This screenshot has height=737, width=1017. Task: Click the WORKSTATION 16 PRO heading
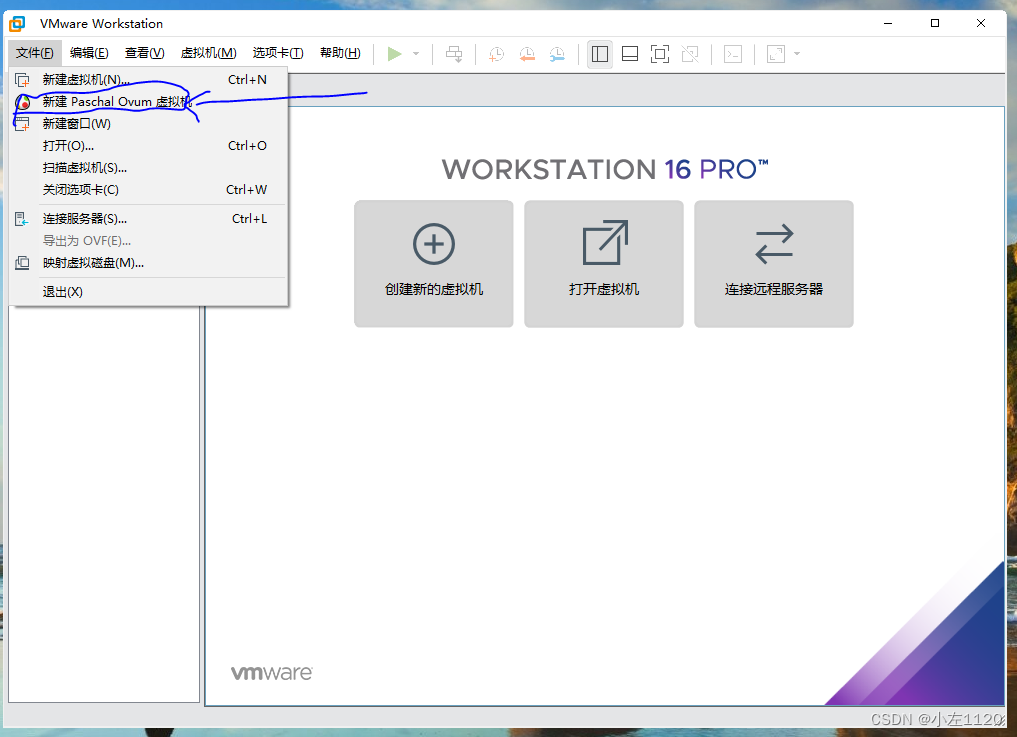pyautogui.click(x=605, y=170)
